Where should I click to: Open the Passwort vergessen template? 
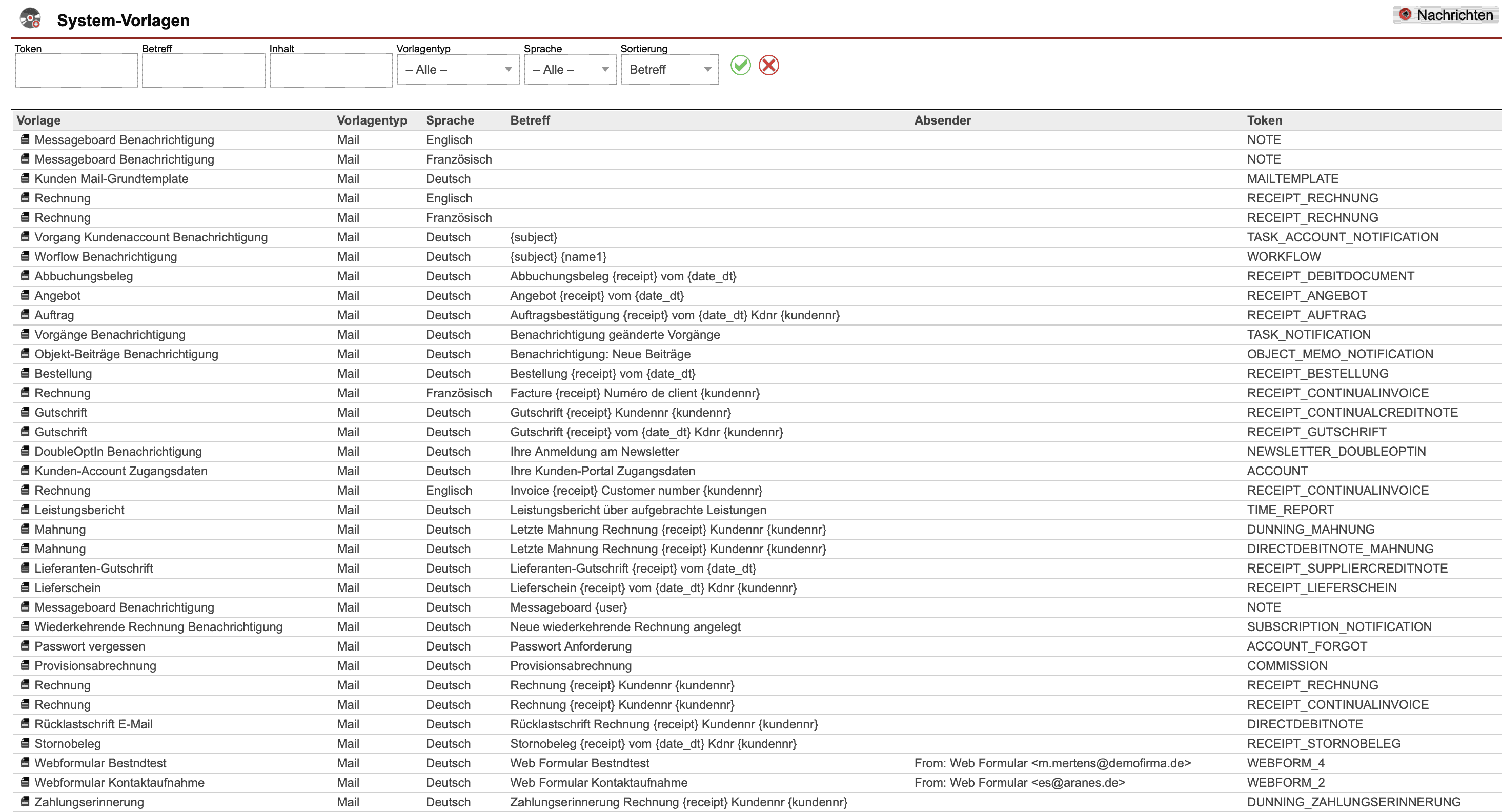click(x=89, y=646)
